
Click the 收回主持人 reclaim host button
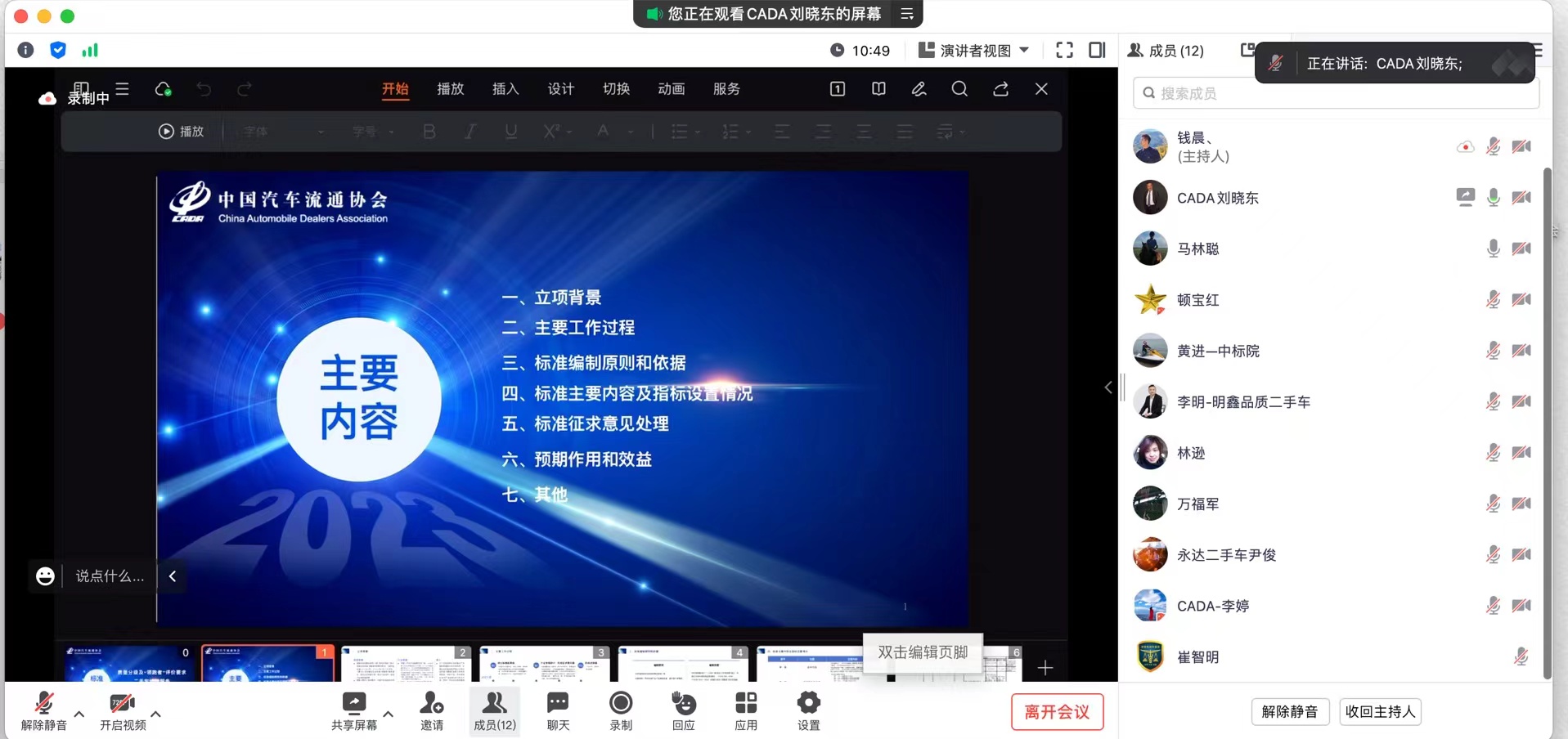[x=1379, y=711]
